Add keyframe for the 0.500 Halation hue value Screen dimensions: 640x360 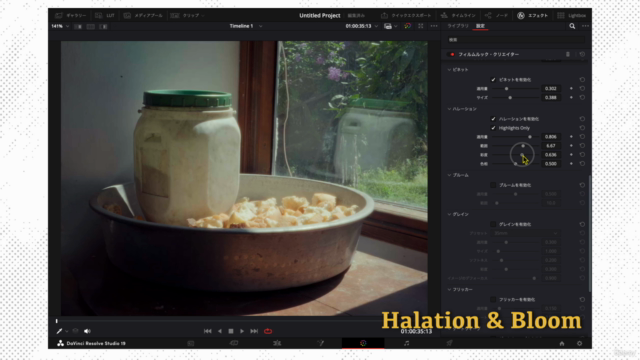[571, 164]
